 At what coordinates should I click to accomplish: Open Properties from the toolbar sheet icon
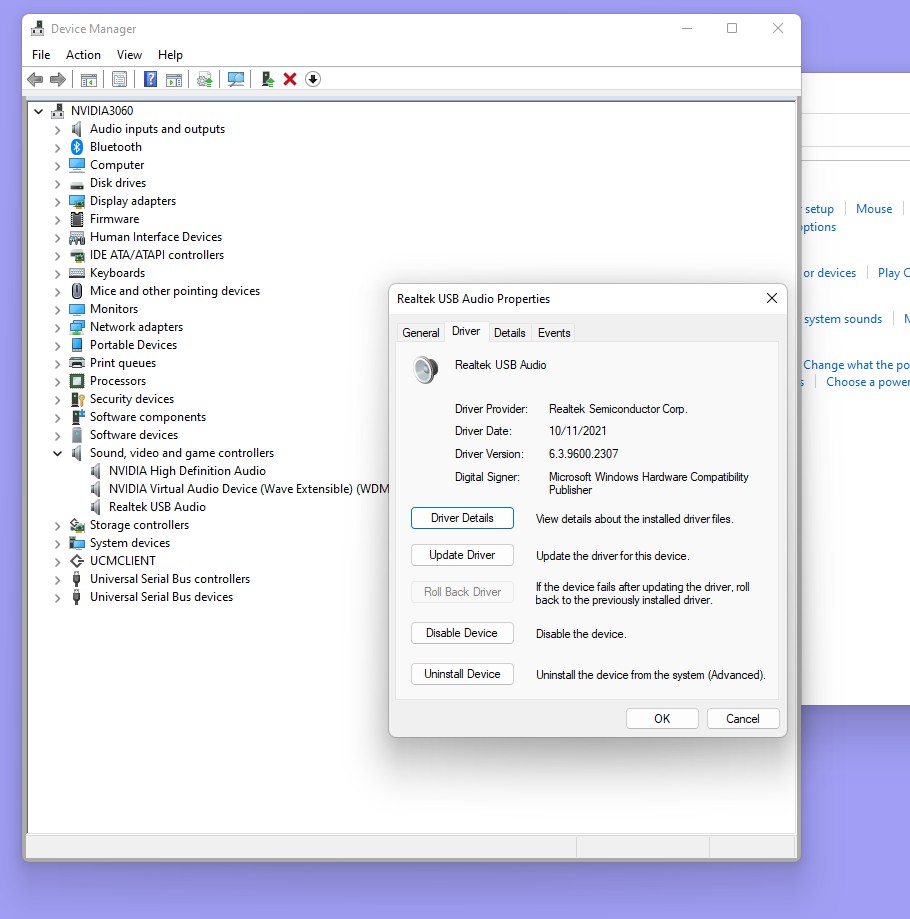coord(120,79)
